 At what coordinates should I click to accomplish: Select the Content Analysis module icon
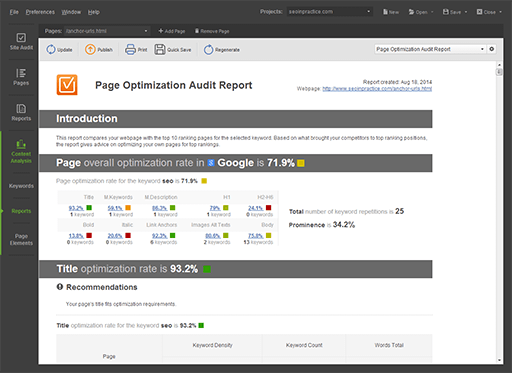click(21, 144)
